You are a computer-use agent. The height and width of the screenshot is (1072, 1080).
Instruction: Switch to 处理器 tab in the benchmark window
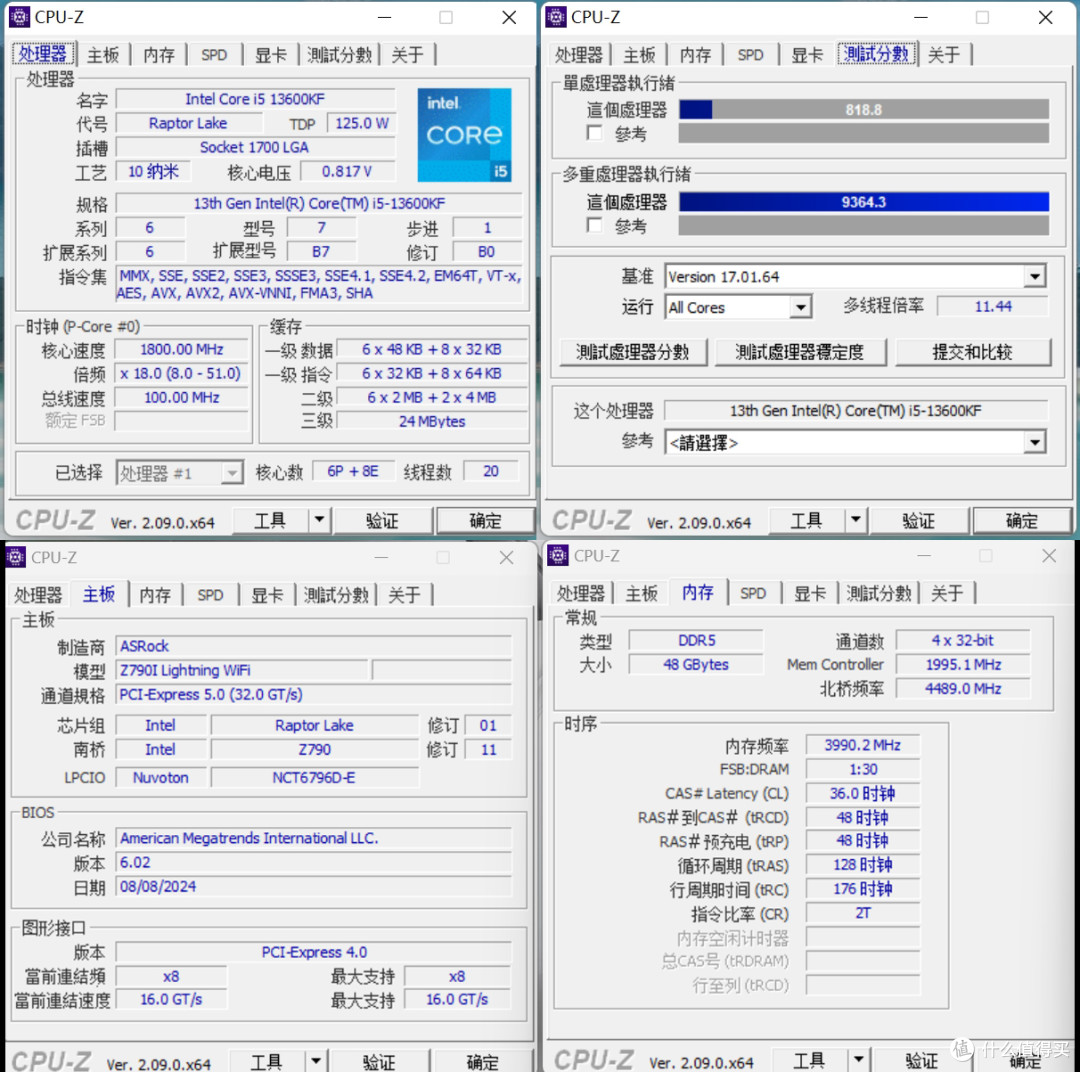click(579, 55)
